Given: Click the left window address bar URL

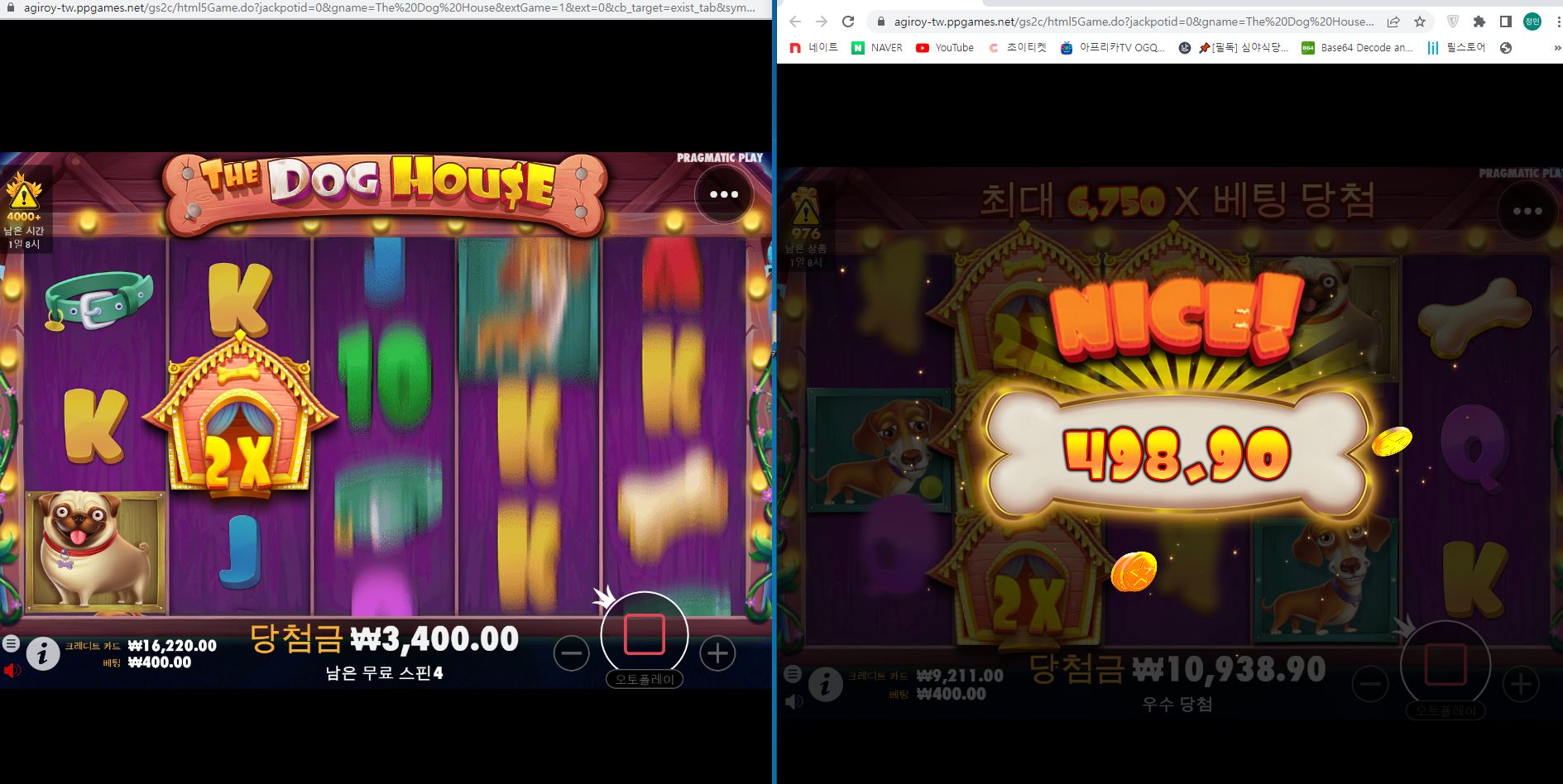Looking at the screenshot, I should [389, 7].
